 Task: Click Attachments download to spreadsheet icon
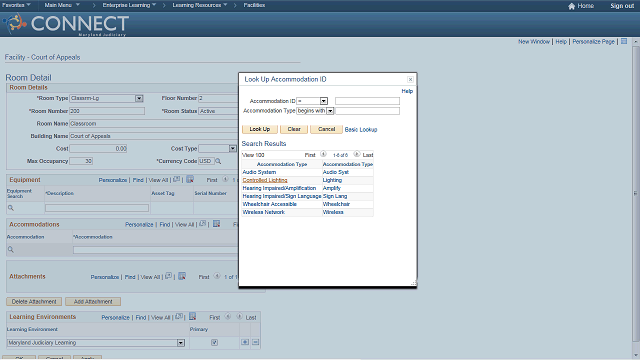pos(182,276)
